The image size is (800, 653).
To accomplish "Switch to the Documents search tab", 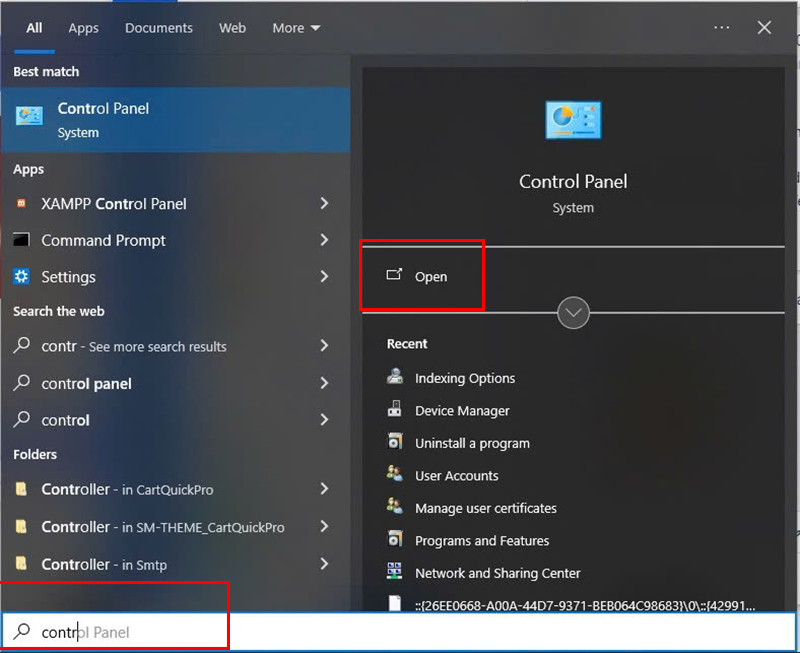I will point(158,28).
